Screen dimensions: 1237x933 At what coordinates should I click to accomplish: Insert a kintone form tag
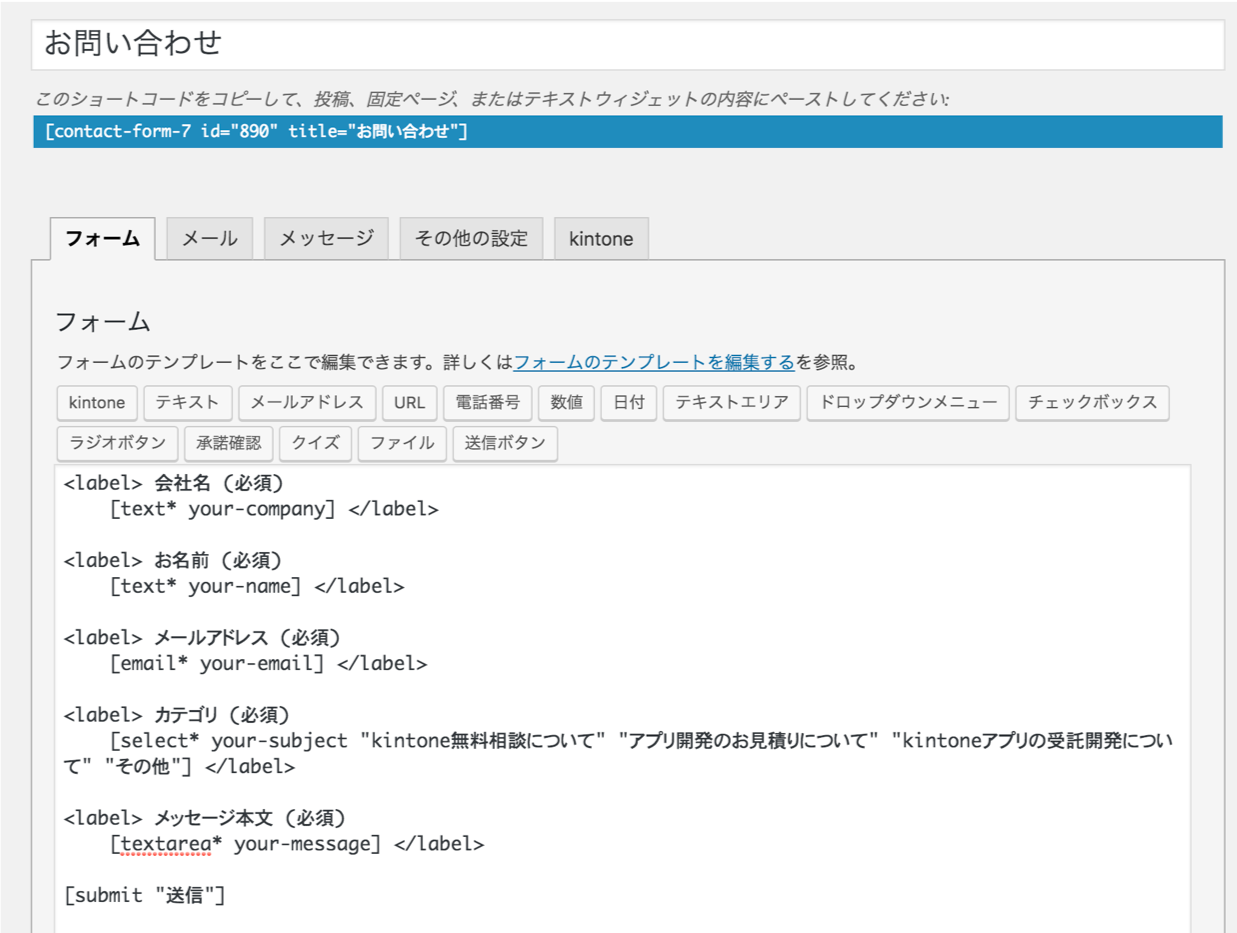tap(96, 403)
